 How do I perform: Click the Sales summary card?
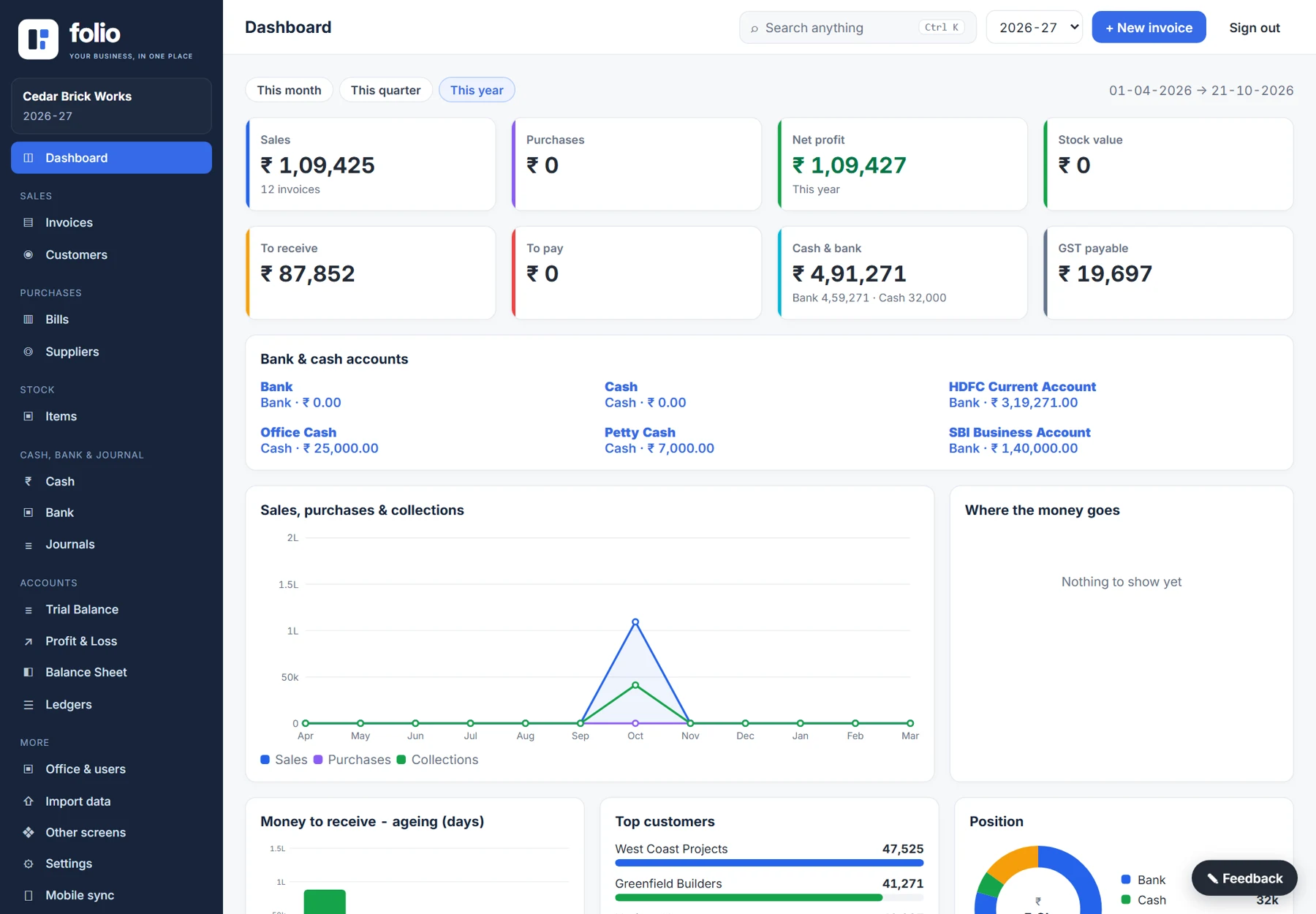coord(371,165)
